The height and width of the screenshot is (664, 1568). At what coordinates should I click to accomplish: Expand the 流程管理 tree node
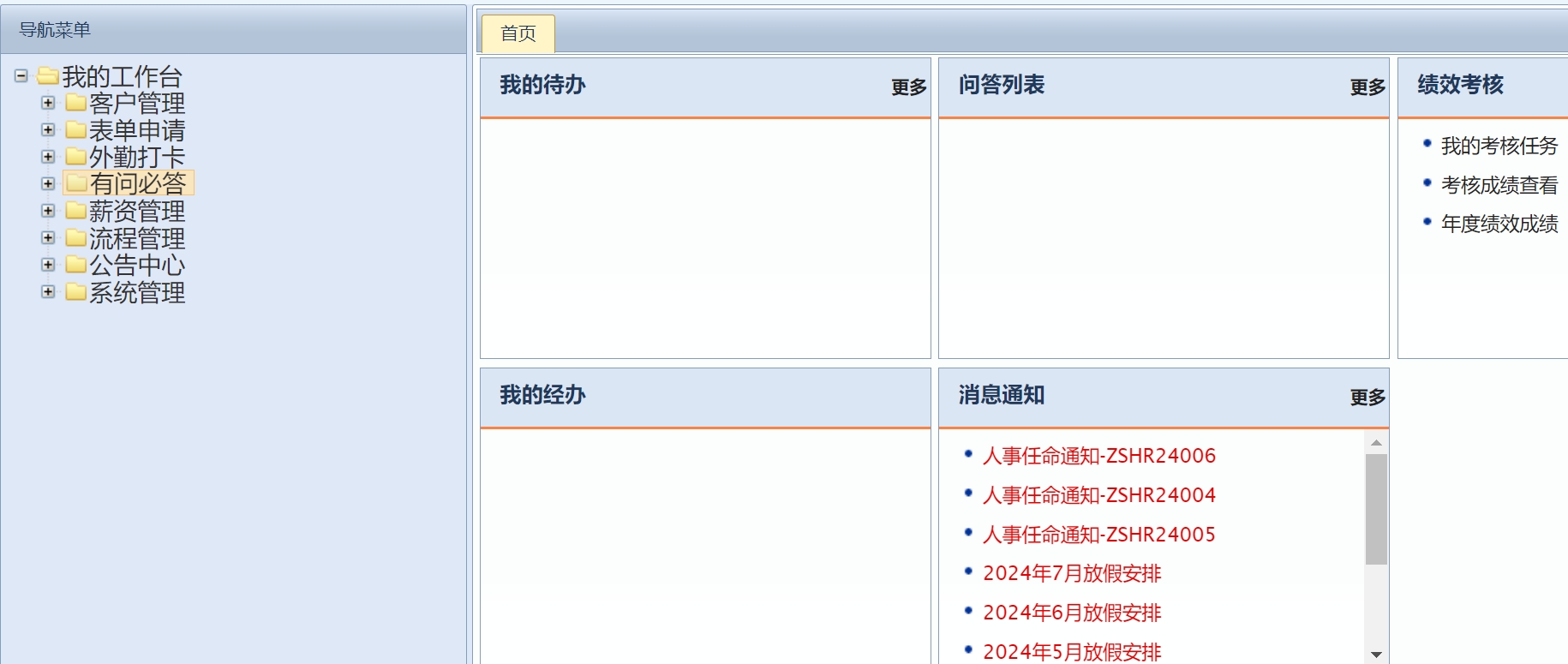coord(48,237)
